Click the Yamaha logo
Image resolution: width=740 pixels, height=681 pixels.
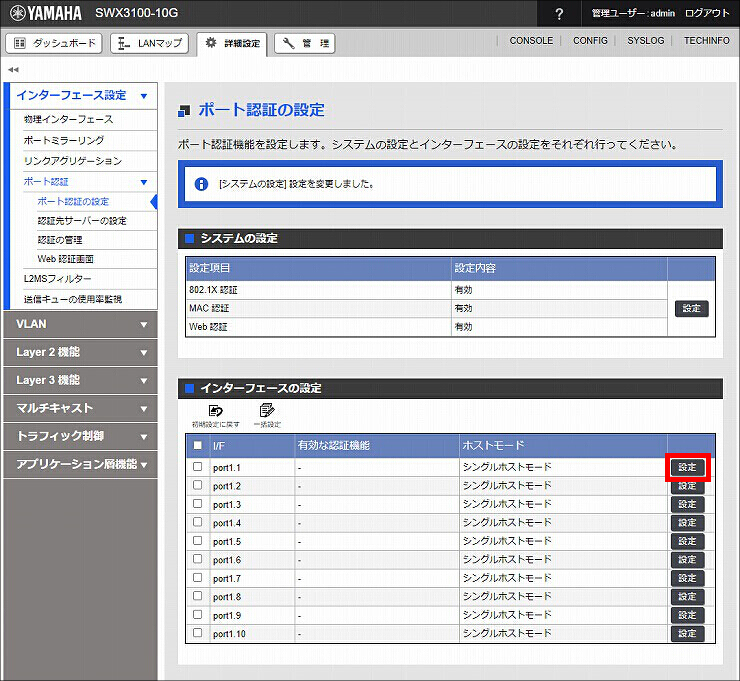pyautogui.click(x=46, y=13)
